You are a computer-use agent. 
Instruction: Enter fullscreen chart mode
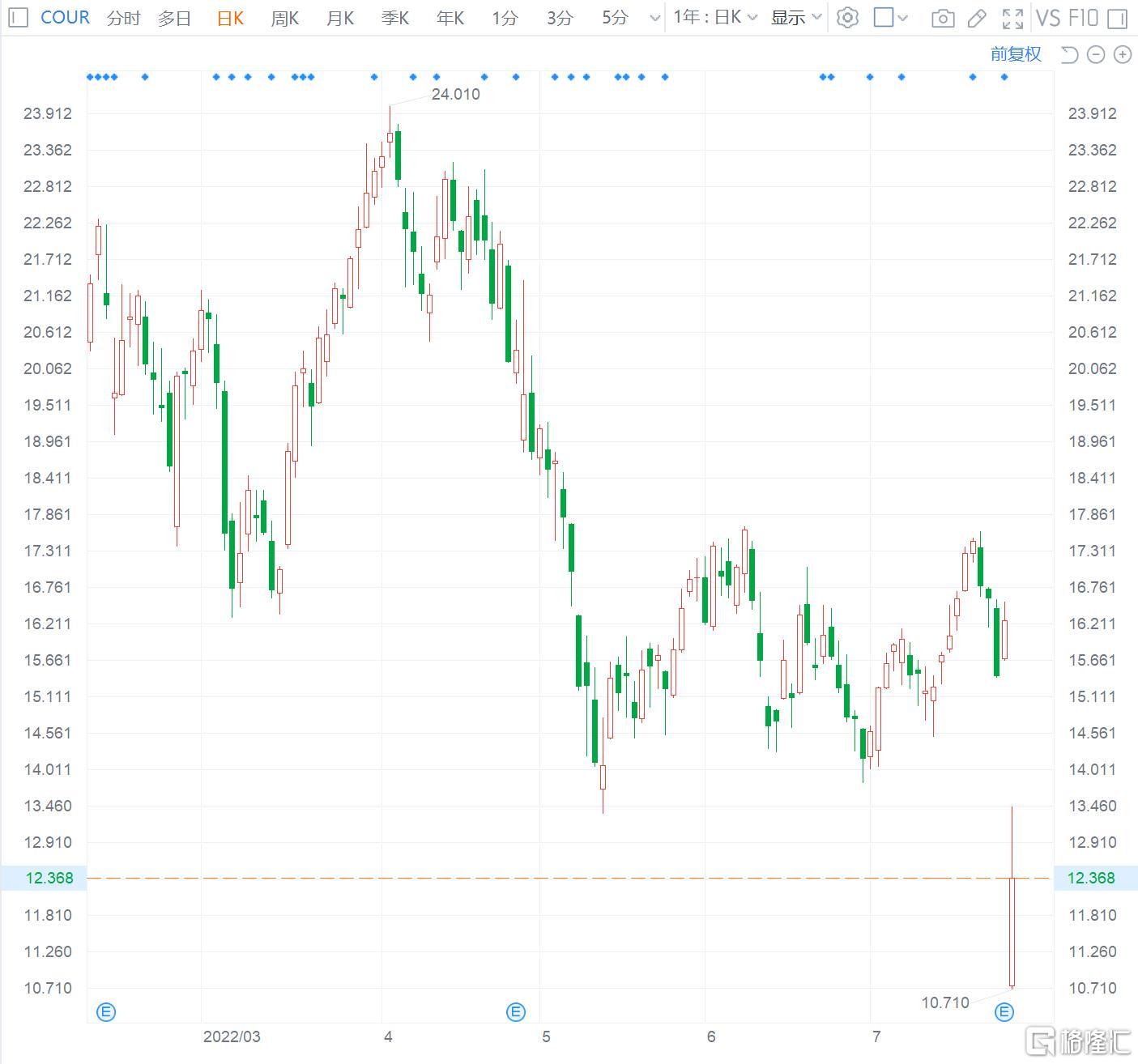(x=1012, y=18)
